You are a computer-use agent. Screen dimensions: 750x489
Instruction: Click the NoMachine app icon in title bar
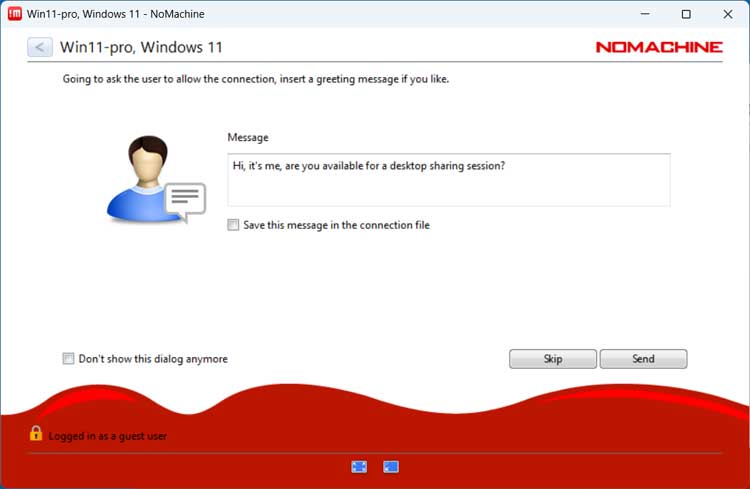15,14
